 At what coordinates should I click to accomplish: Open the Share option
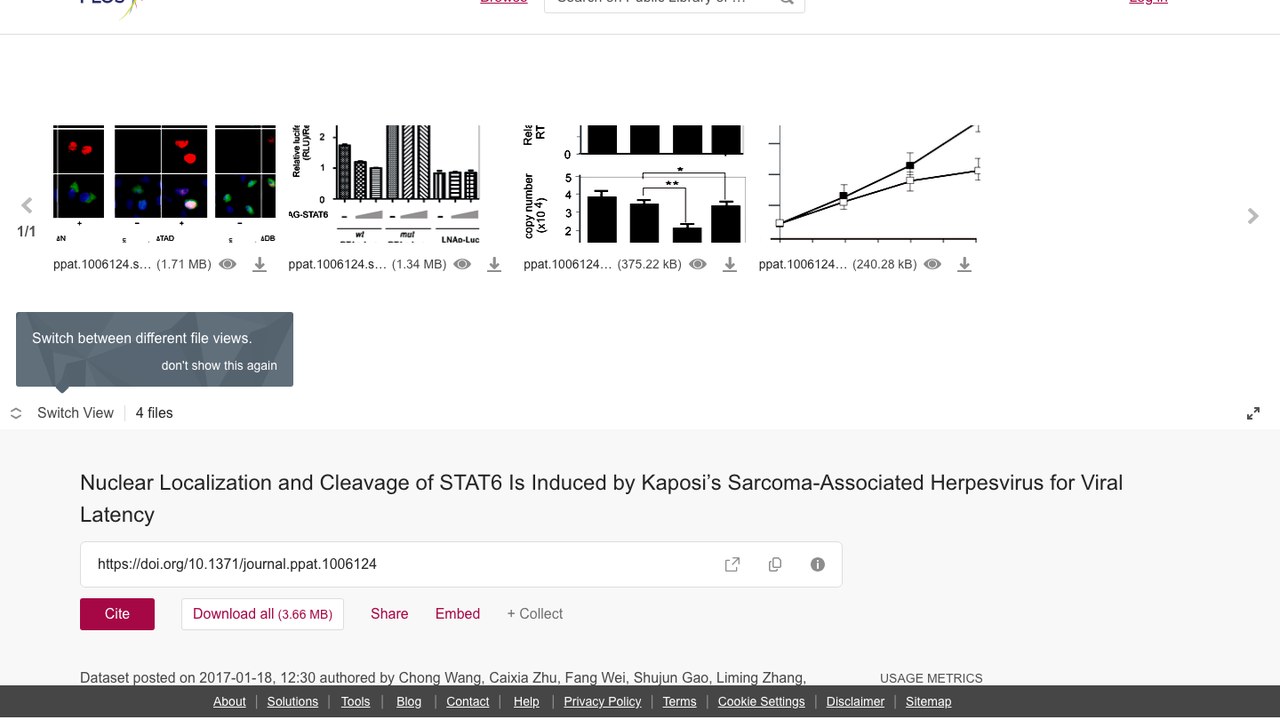point(389,614)
